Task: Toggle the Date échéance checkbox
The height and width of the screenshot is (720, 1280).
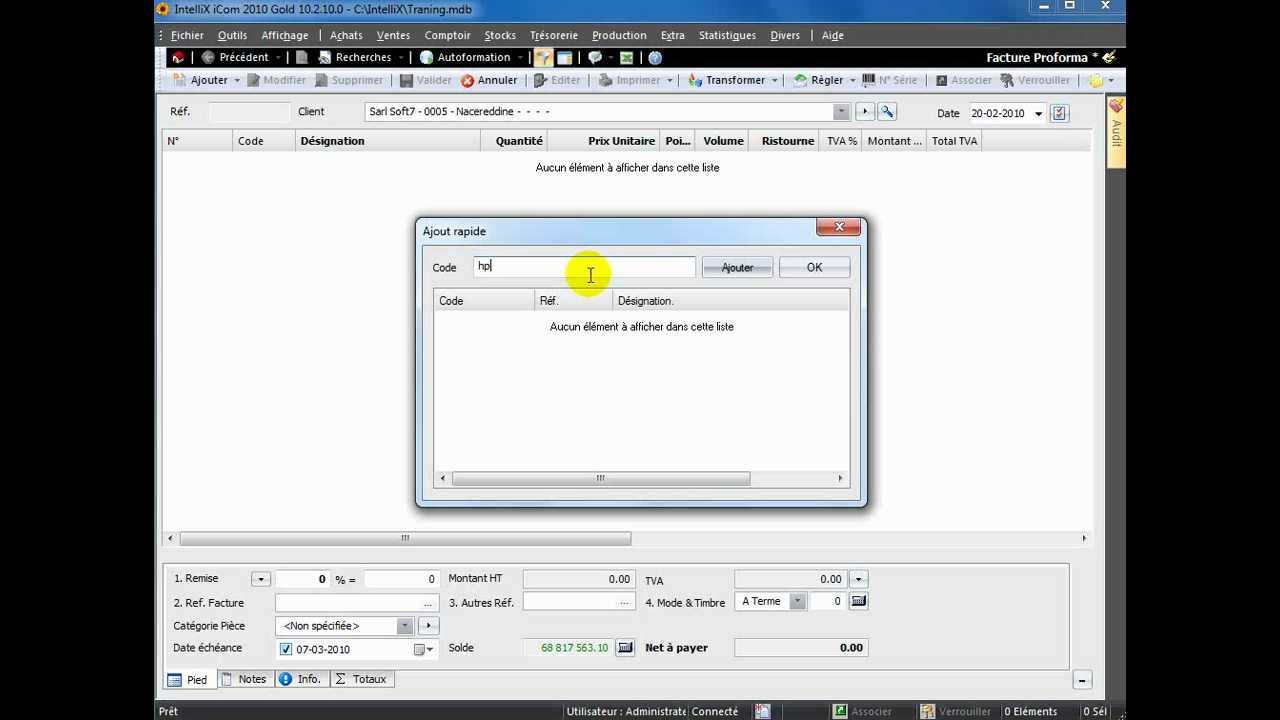Action: 286,649
